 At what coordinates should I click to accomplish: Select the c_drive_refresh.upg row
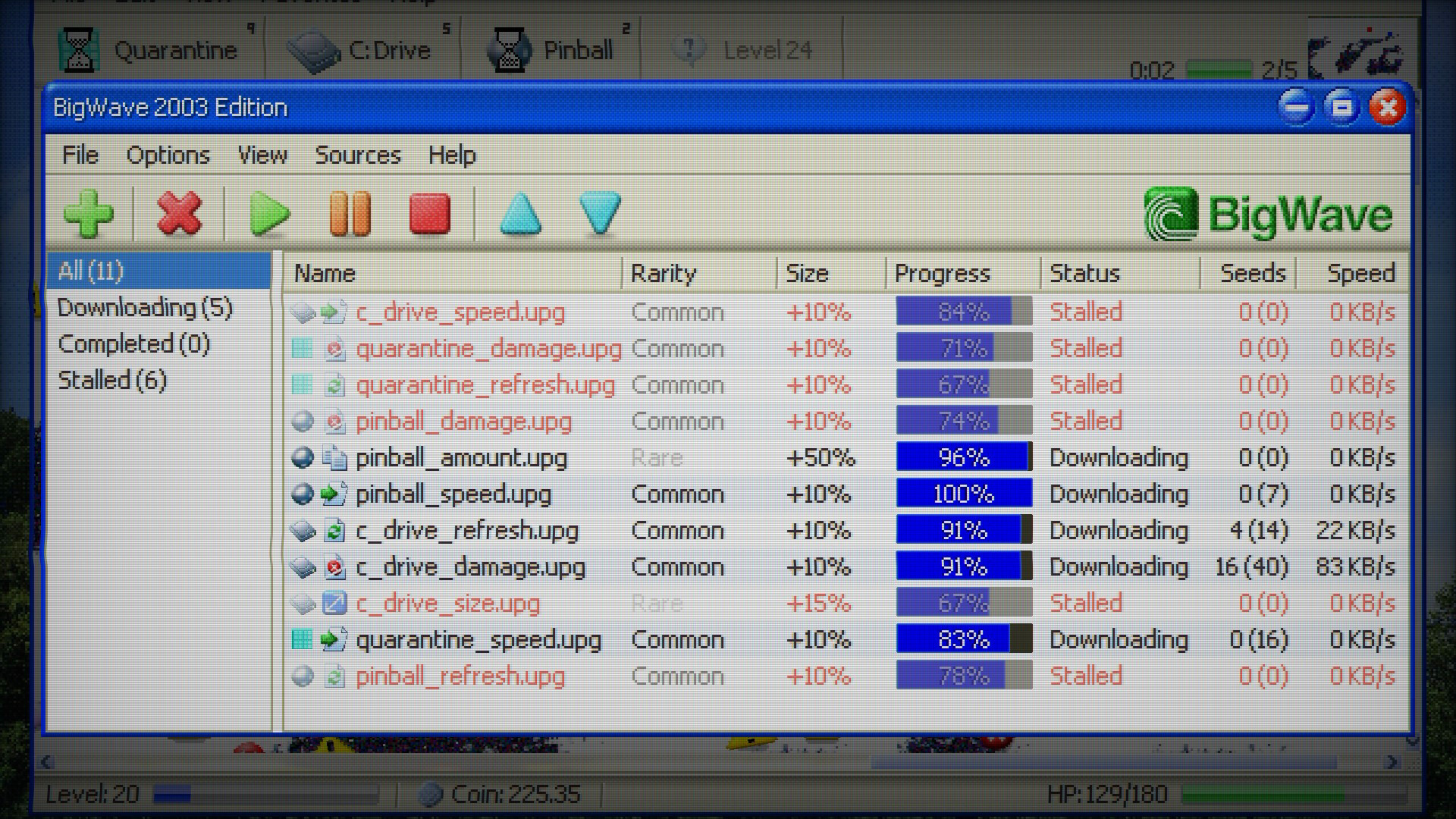pos(466,530)
